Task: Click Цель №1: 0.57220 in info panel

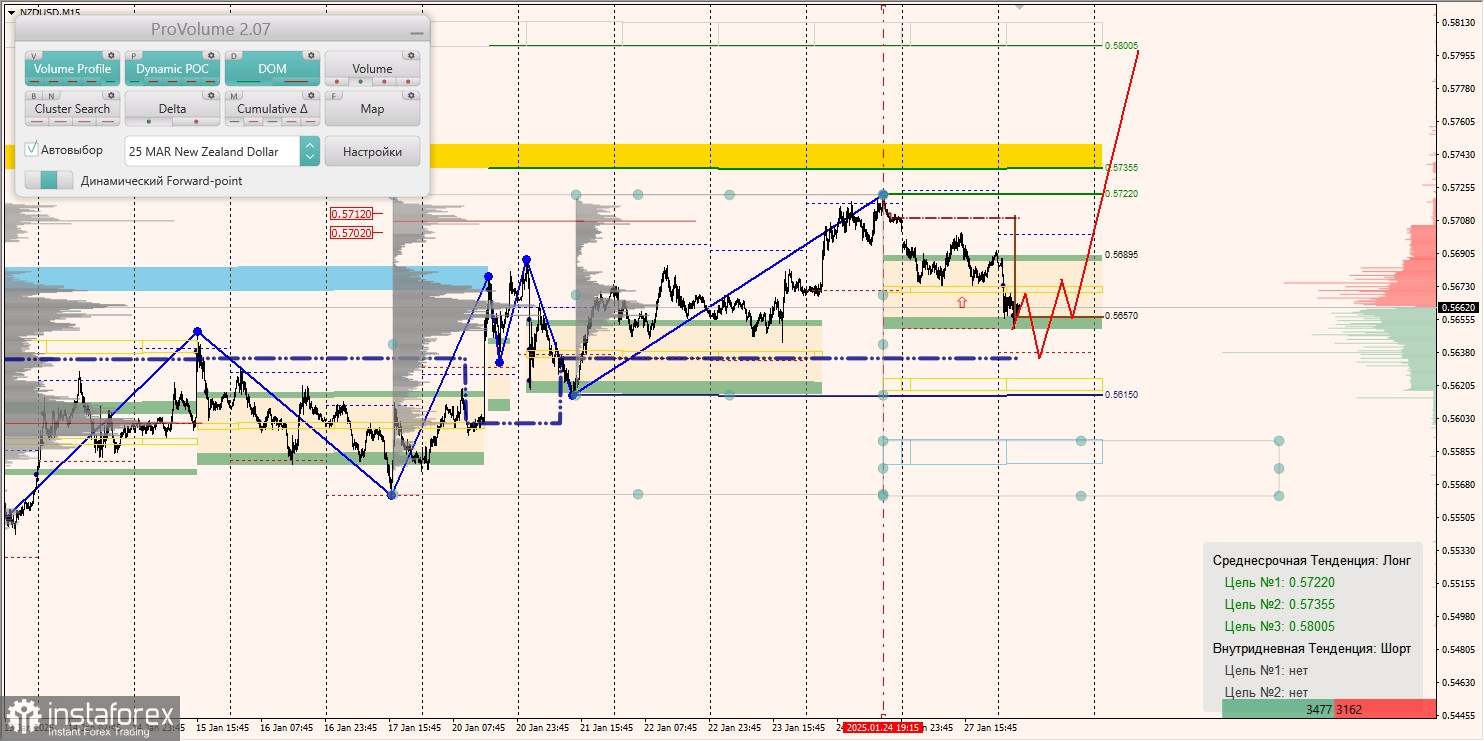Action: pyautogui.click(x=1279, y=582)
